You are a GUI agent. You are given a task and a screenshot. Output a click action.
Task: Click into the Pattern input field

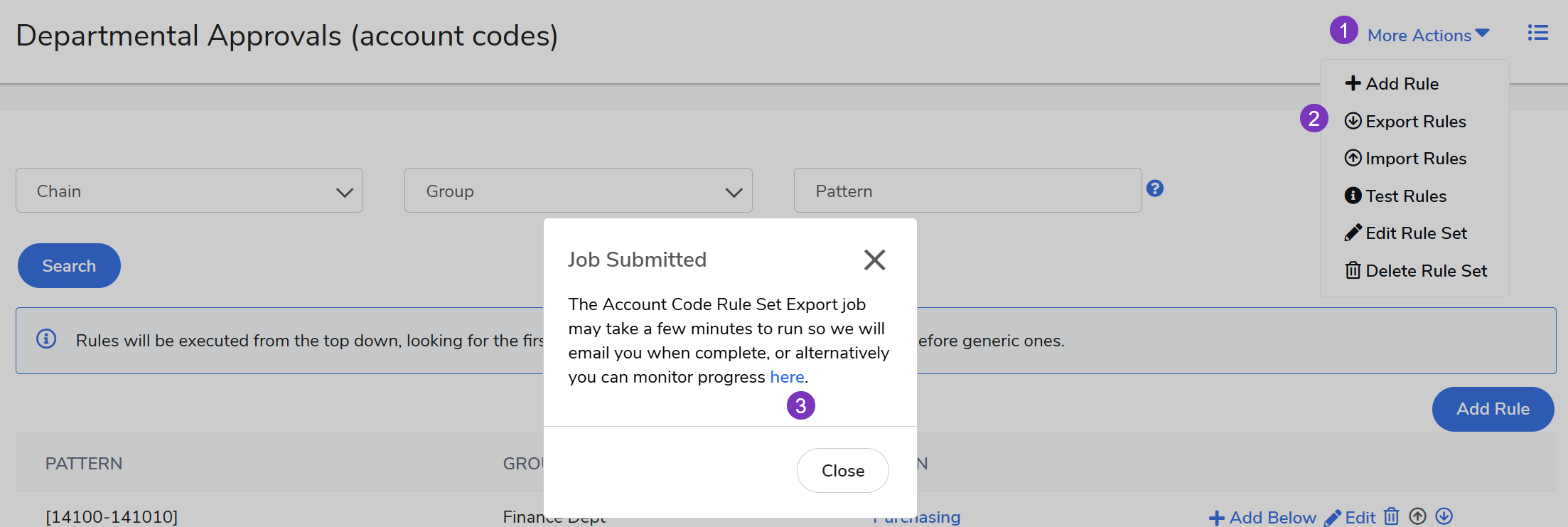point(967,191)
